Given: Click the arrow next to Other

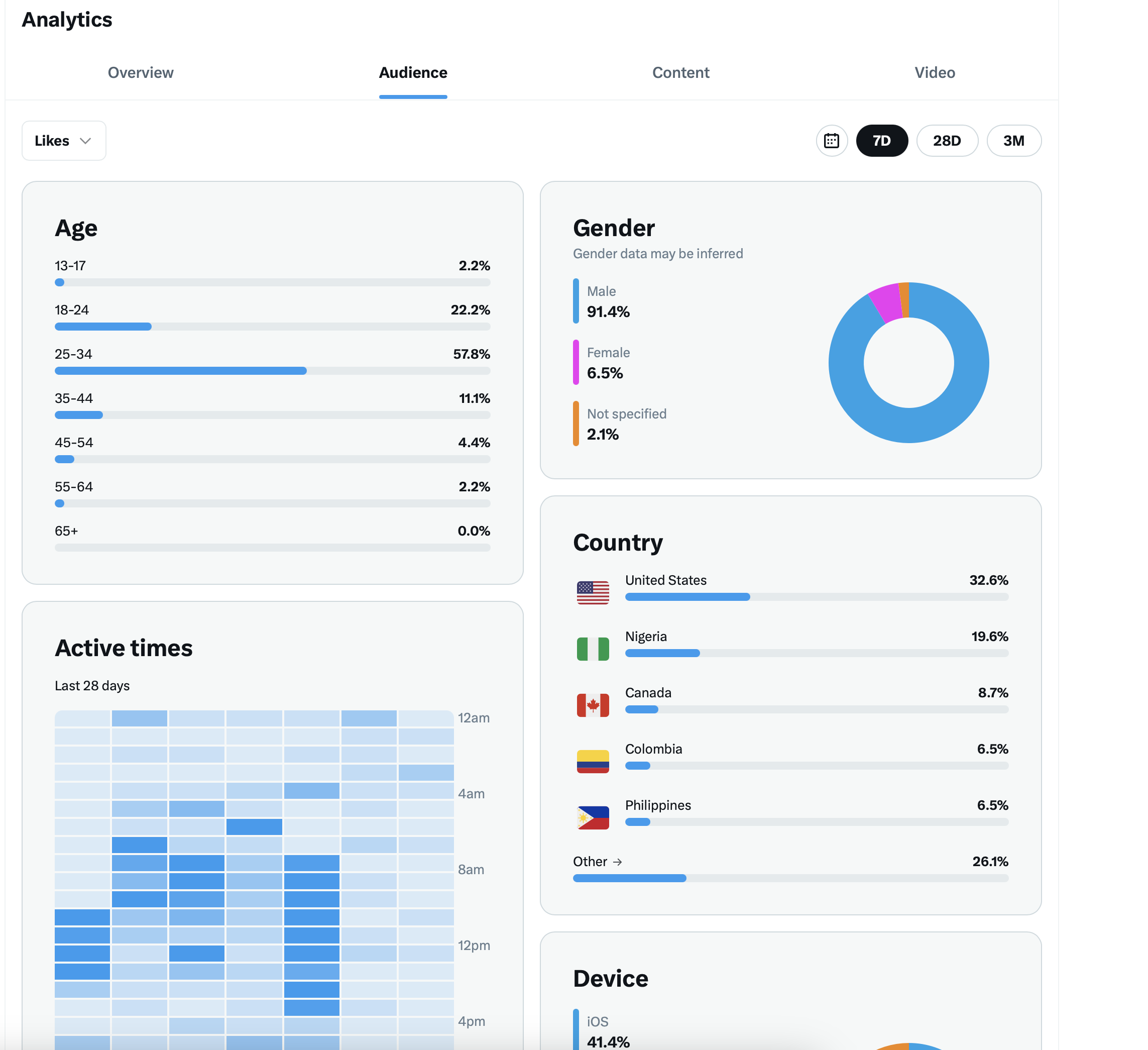Looking at the screenshot, I should click(x=617, y=862).
